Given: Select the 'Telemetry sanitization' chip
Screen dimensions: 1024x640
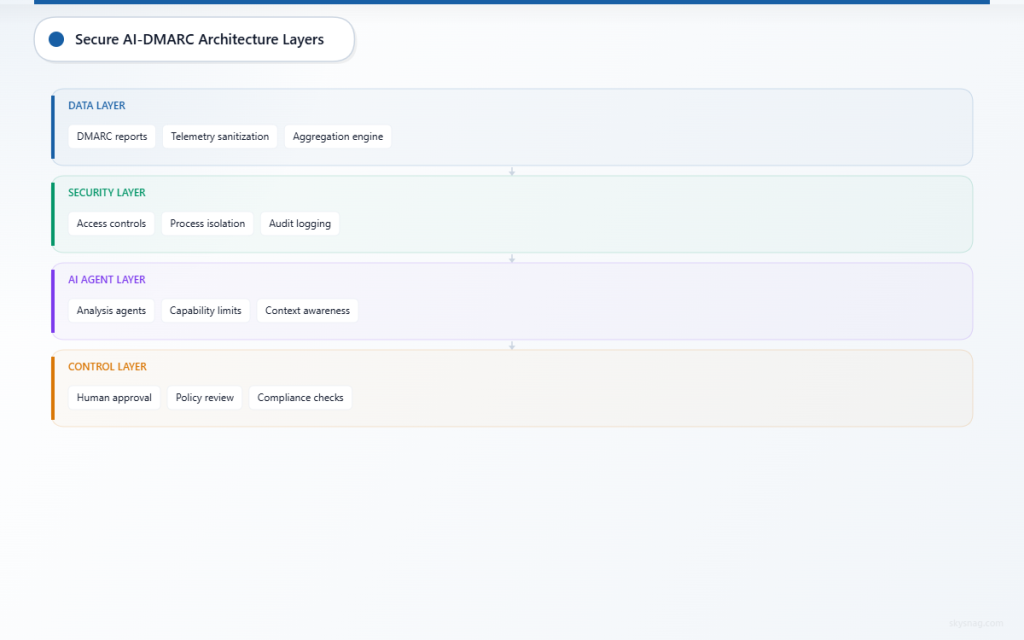Looking at the screenshot, I should 220,136.
